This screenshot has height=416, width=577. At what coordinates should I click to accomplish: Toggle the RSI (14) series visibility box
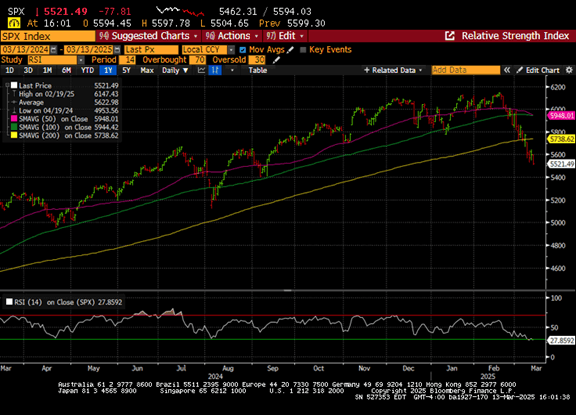pos(9,302)
